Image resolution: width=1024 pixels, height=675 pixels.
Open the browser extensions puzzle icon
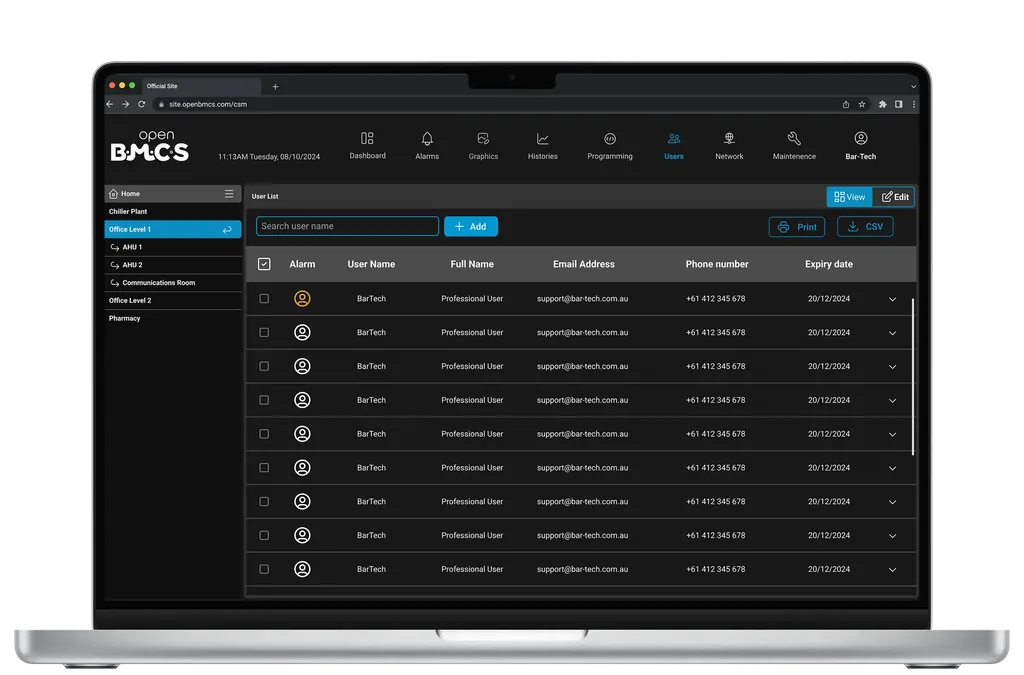[x=882, y=104]
